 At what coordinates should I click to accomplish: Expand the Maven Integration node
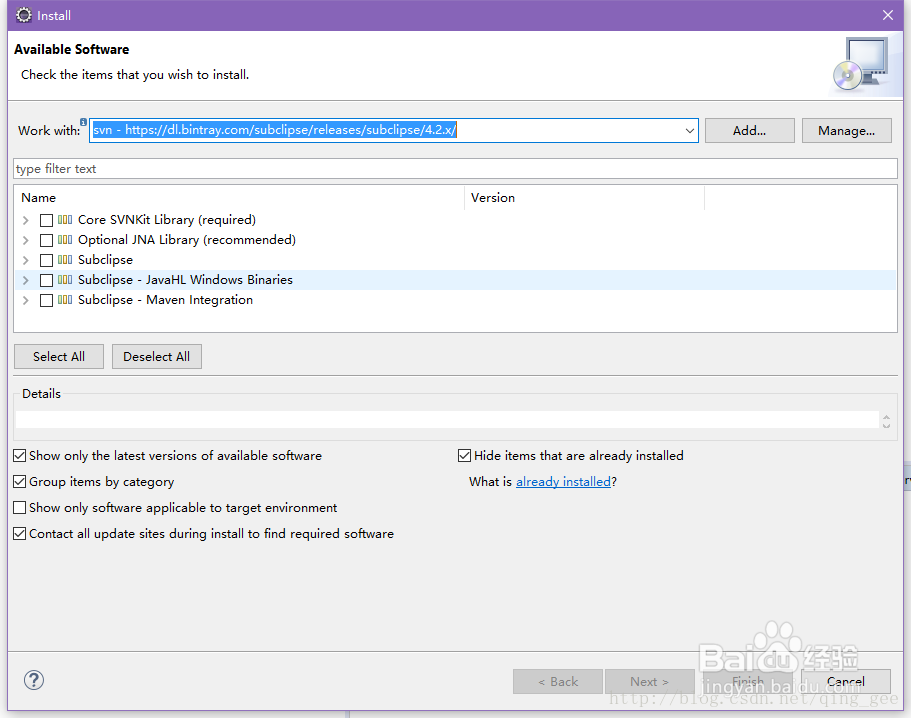click(x=26, y=300)
